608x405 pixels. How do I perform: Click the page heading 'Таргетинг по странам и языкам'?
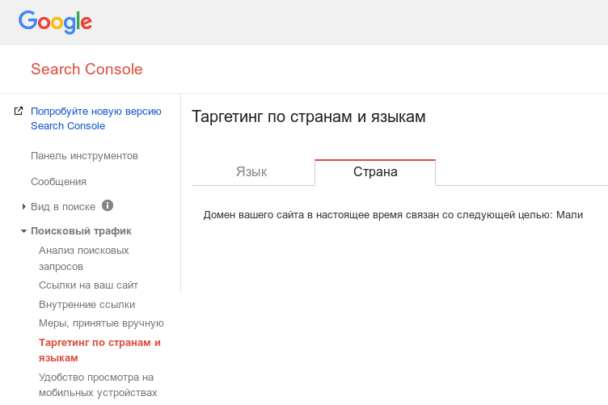click(309, 116)
